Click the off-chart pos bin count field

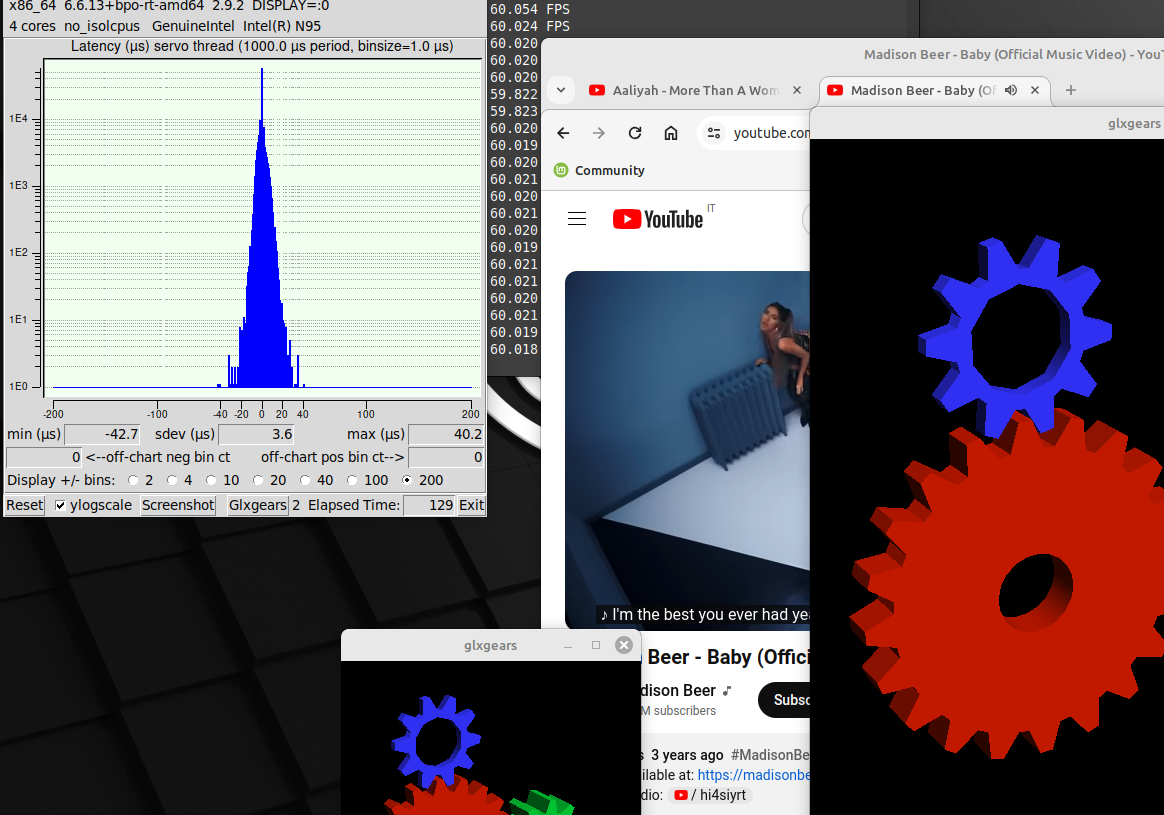pos(446,457)
